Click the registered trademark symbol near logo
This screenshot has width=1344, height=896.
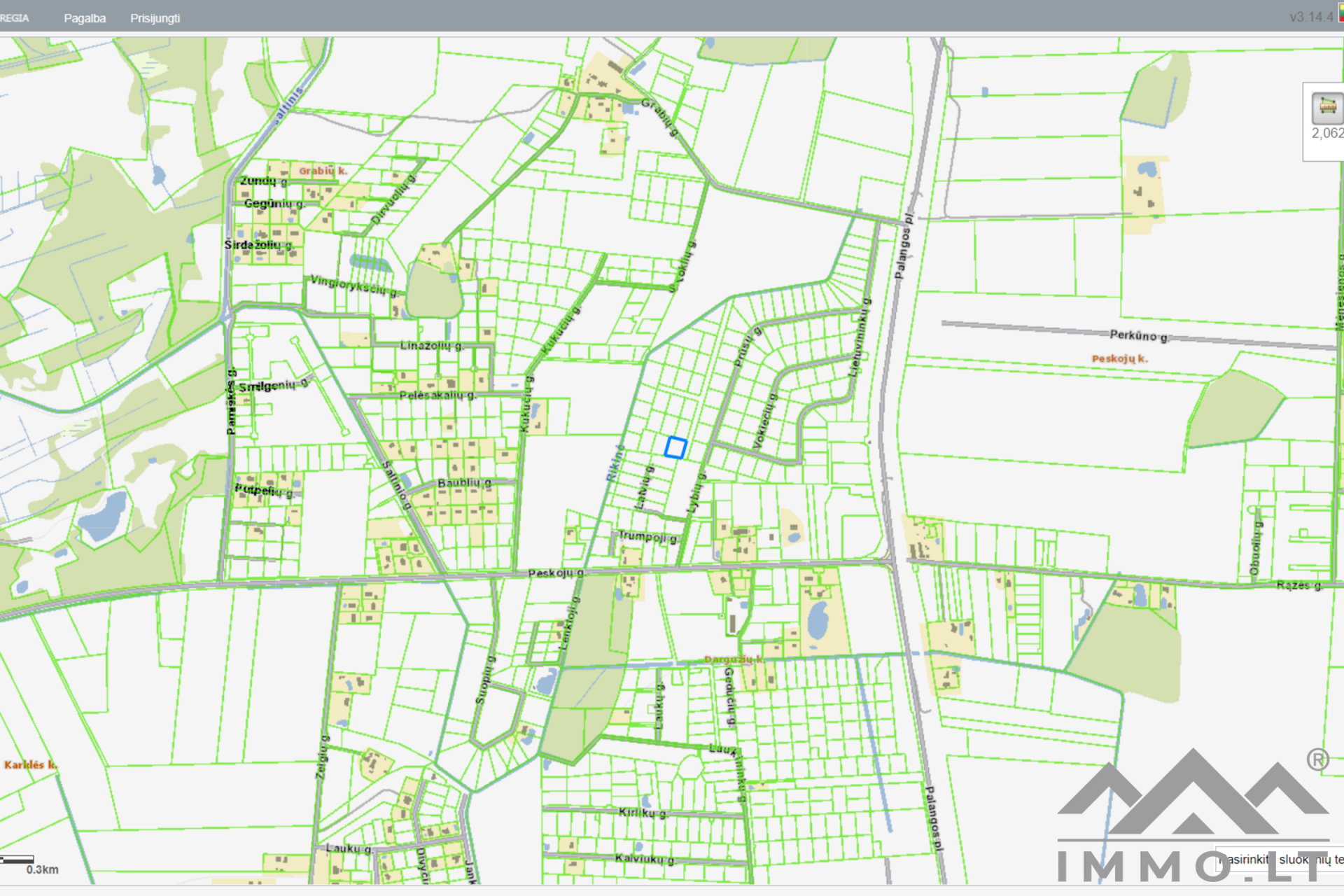click(1317, 759)
